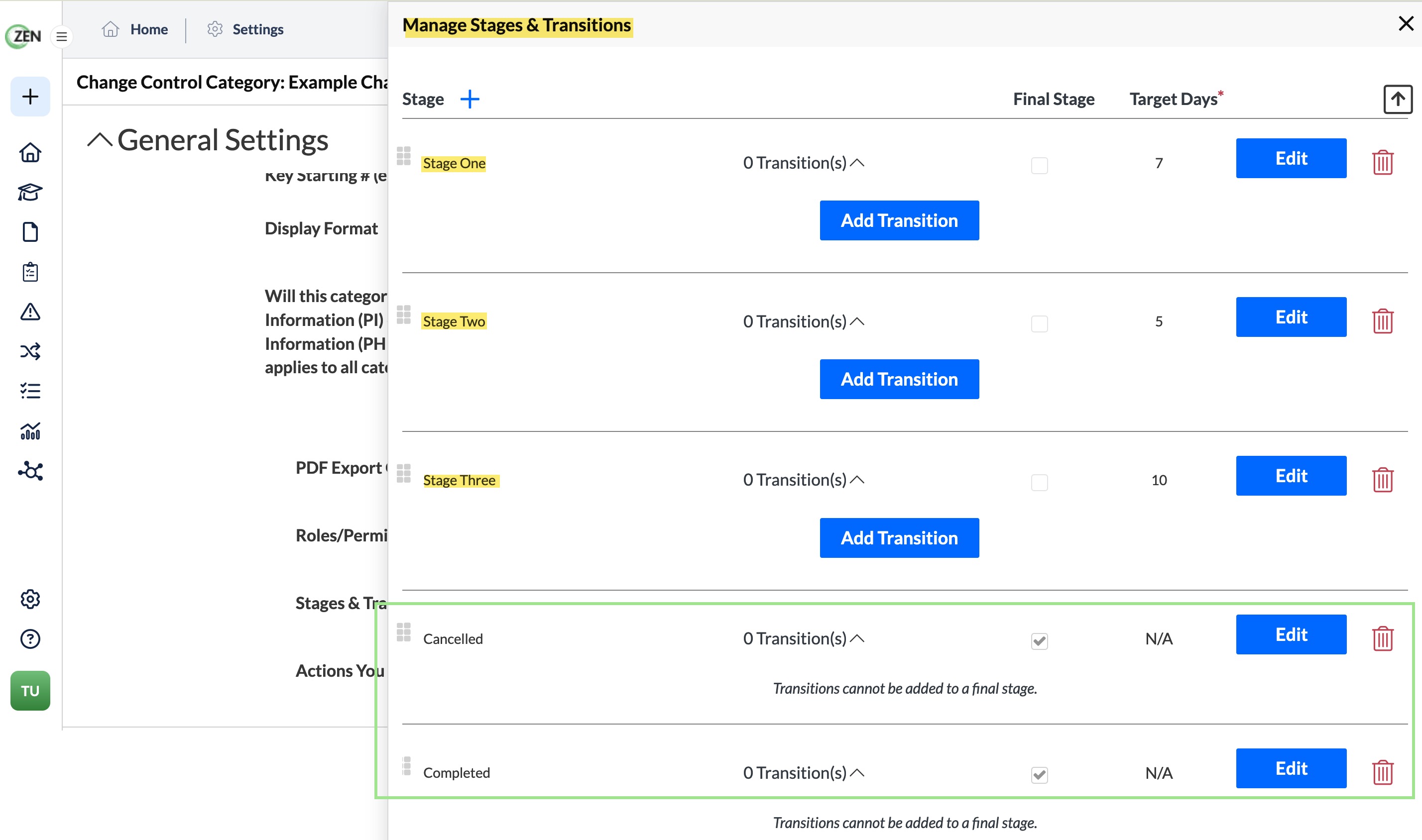Collapse Stage Three transitions chevron
Image resolution: width=1422 pixels, height=840 pixels.
857,480
